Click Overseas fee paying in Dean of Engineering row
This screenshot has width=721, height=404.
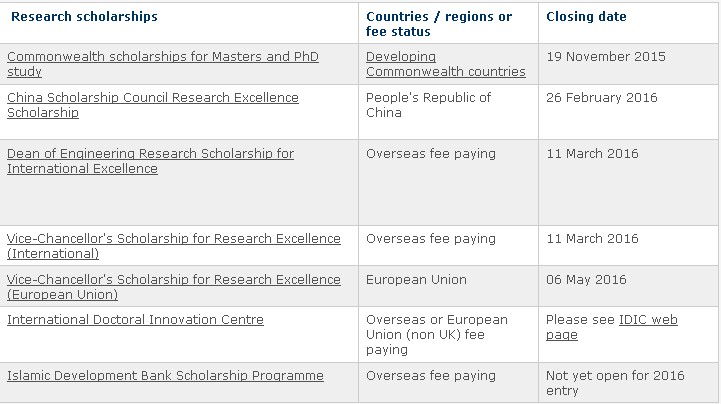(x=431, y=154)
